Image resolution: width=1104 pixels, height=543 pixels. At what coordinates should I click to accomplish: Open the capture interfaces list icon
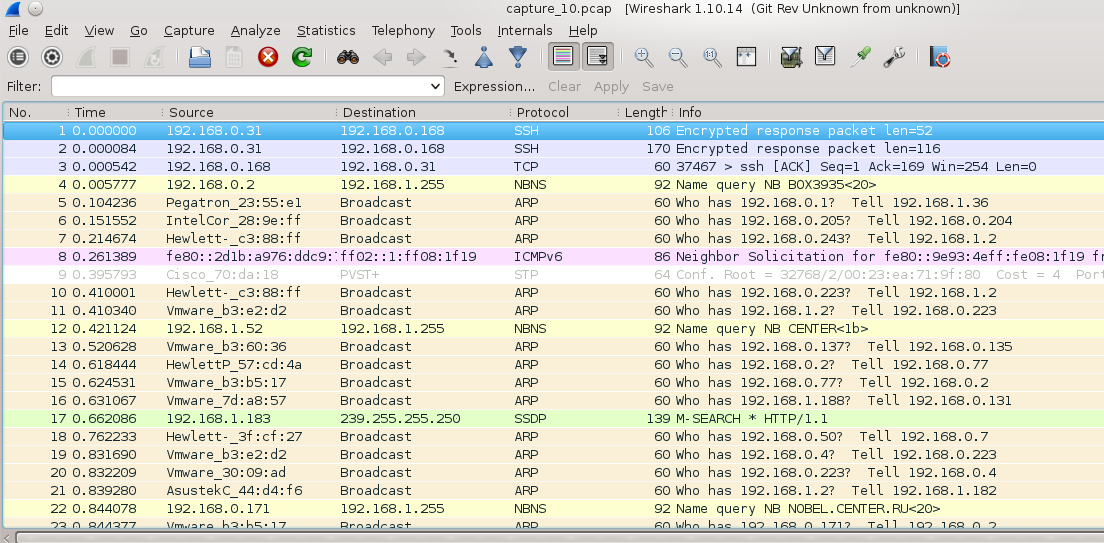tap(18, 57)
